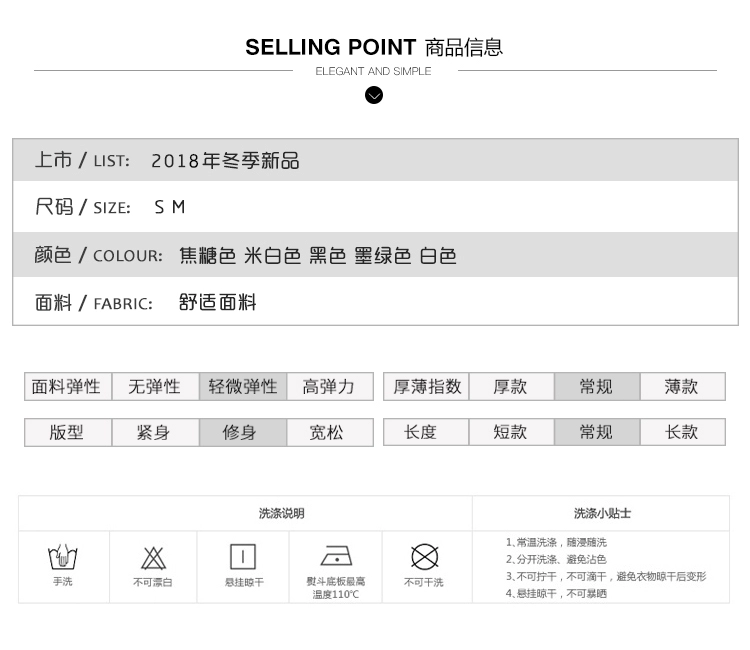750x650 pixels.
Task: Pick the 薄款 thickness option
Action: tap(682, 386)
